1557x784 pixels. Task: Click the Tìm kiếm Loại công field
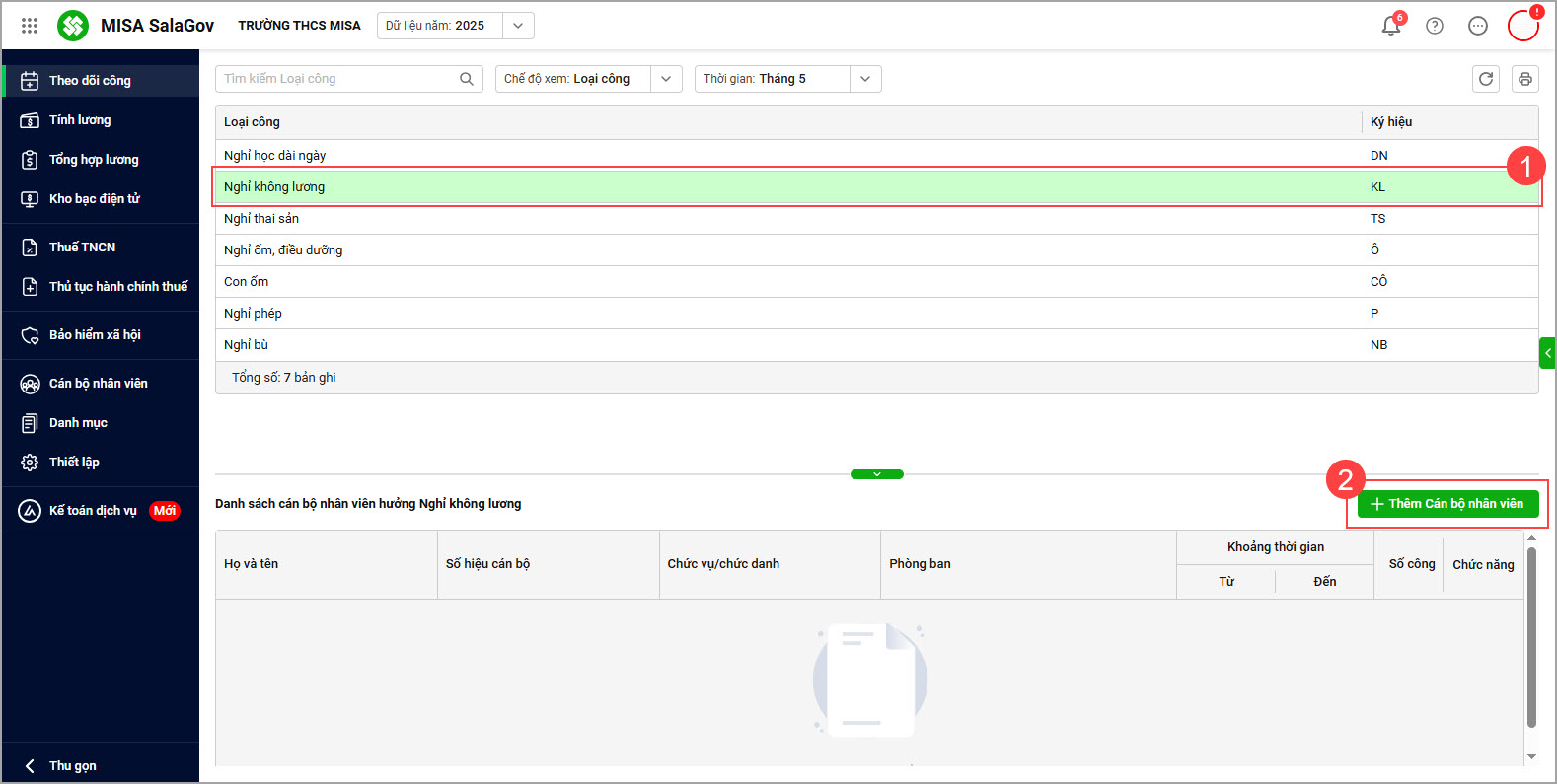[x=335, y=79]
